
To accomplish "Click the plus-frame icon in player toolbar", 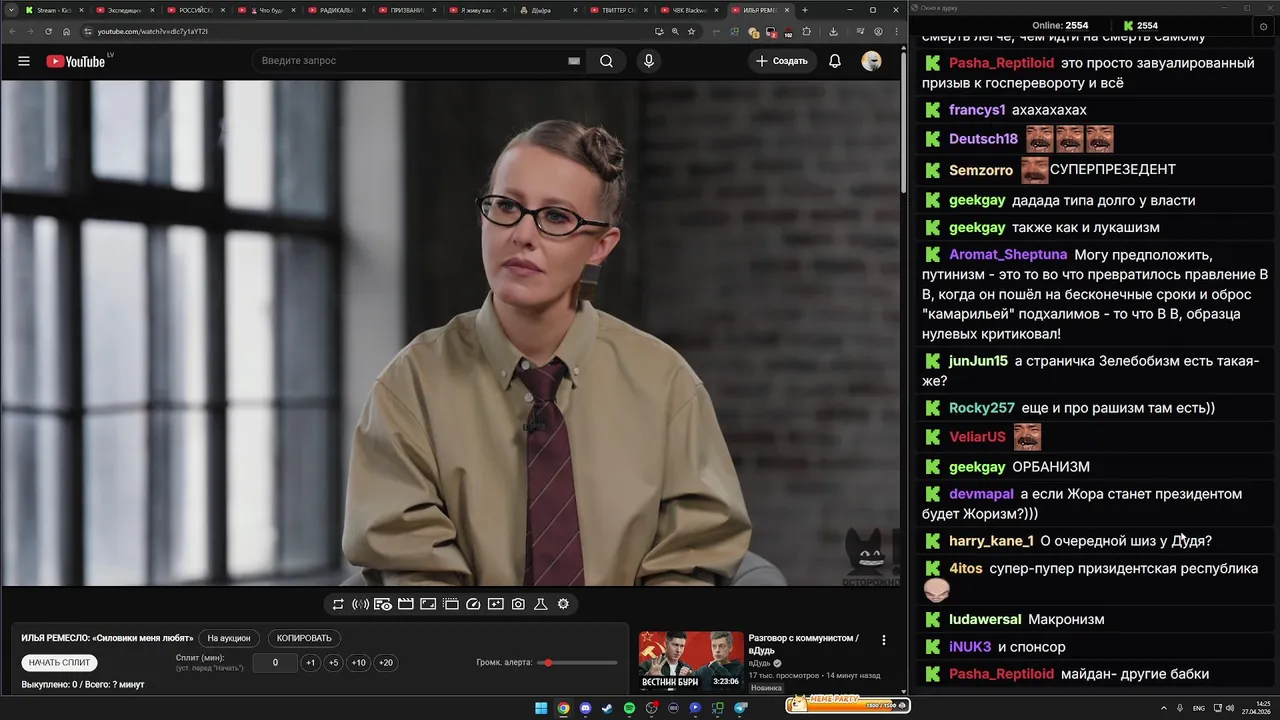I will click(496, 604).
